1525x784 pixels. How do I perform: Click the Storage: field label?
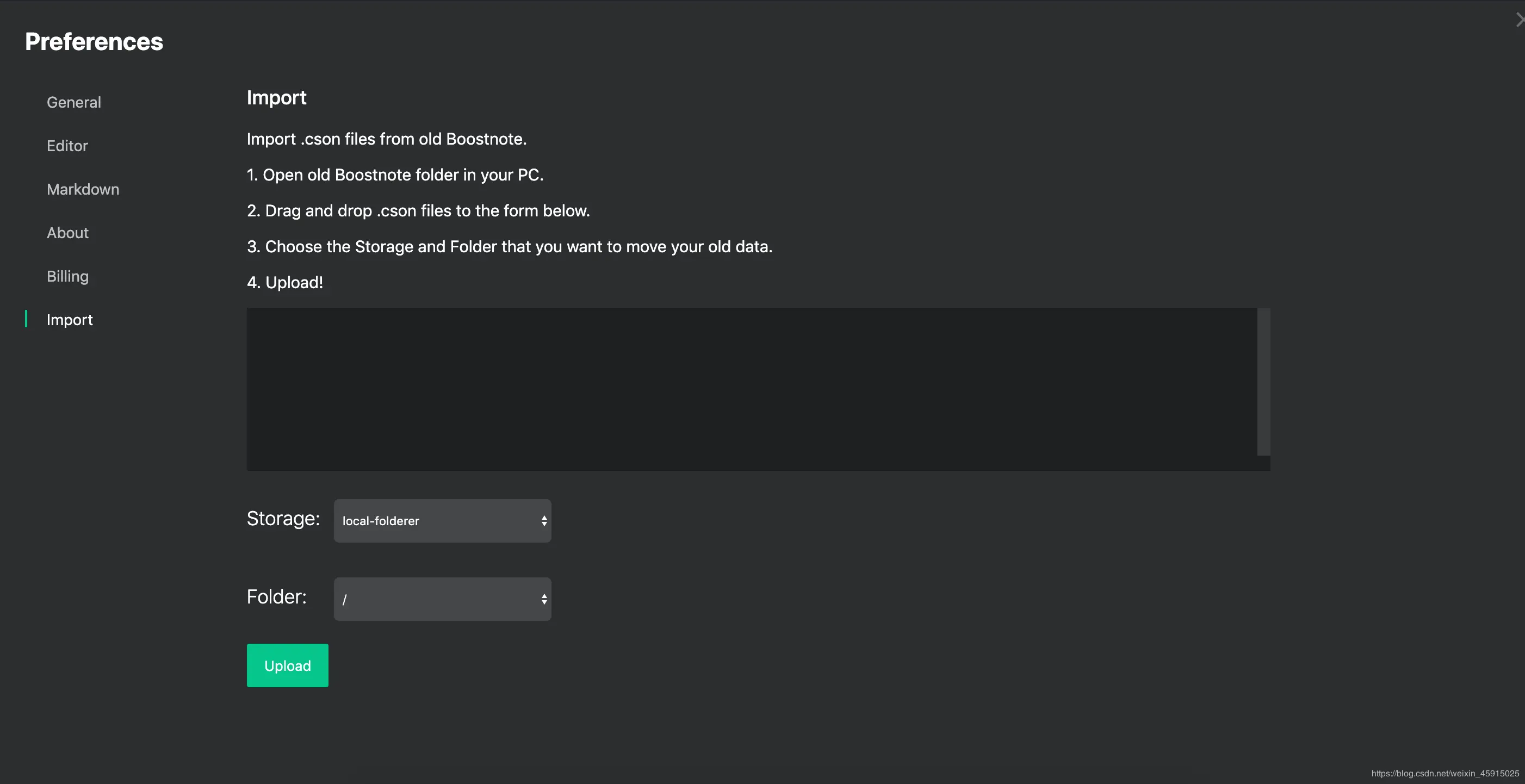coord(283,518)
